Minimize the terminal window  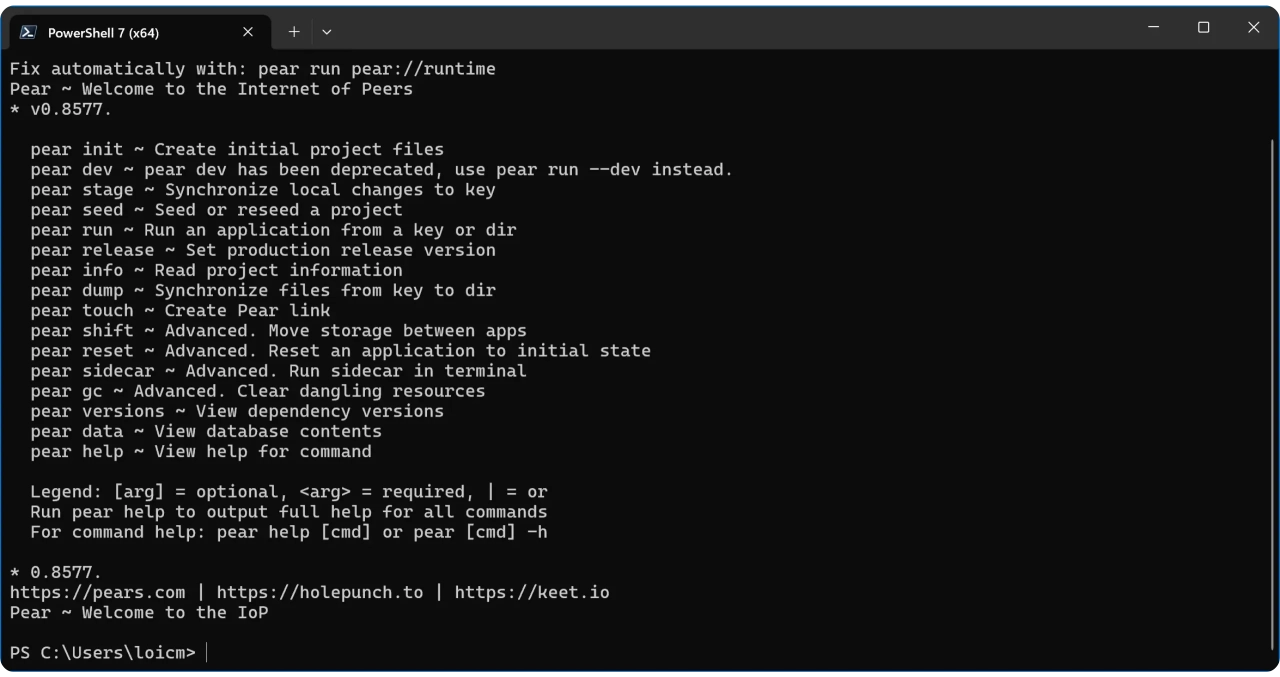[x=1155, y=28]
